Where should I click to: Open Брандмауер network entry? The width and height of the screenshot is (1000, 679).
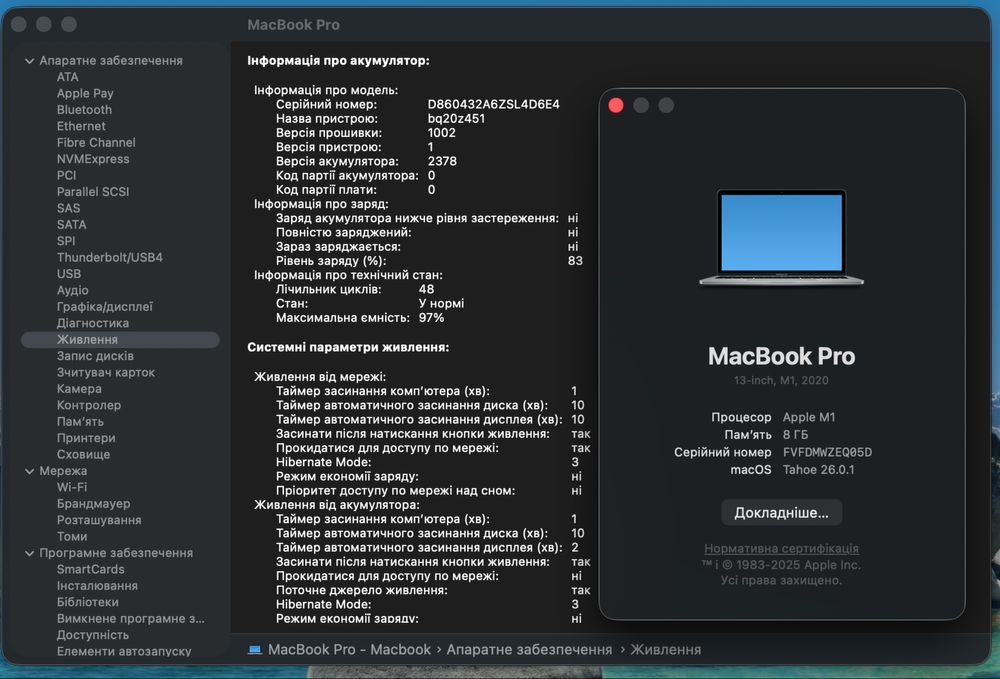93,504
